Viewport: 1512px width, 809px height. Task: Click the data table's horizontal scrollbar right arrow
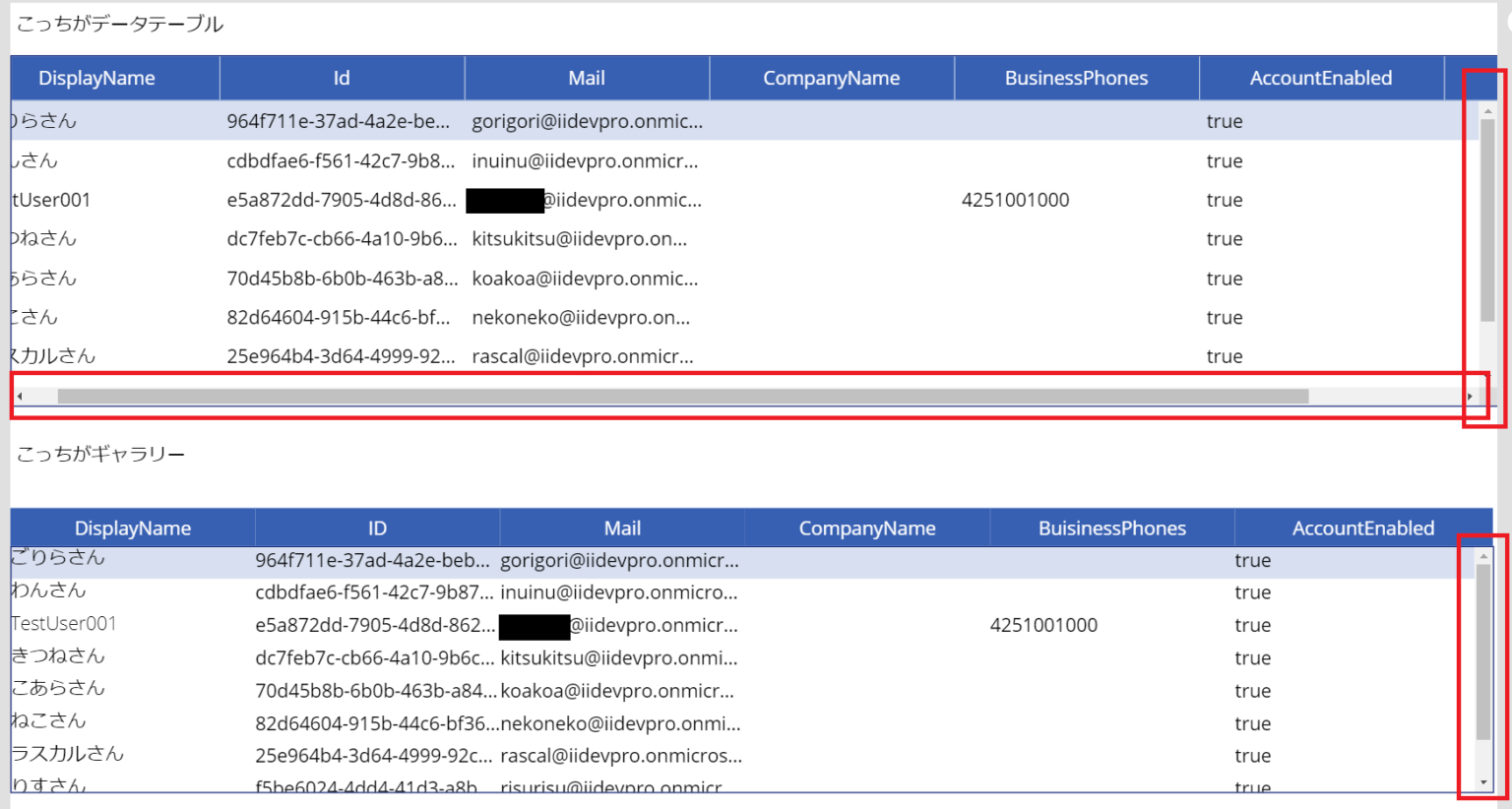1470,397
